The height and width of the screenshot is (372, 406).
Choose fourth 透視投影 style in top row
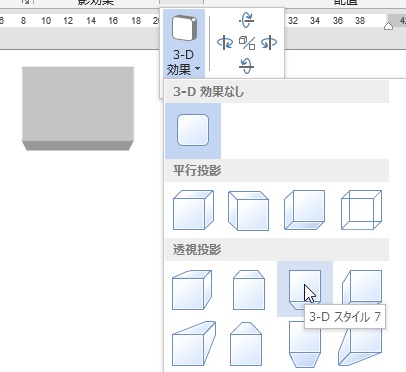point(362,287)
